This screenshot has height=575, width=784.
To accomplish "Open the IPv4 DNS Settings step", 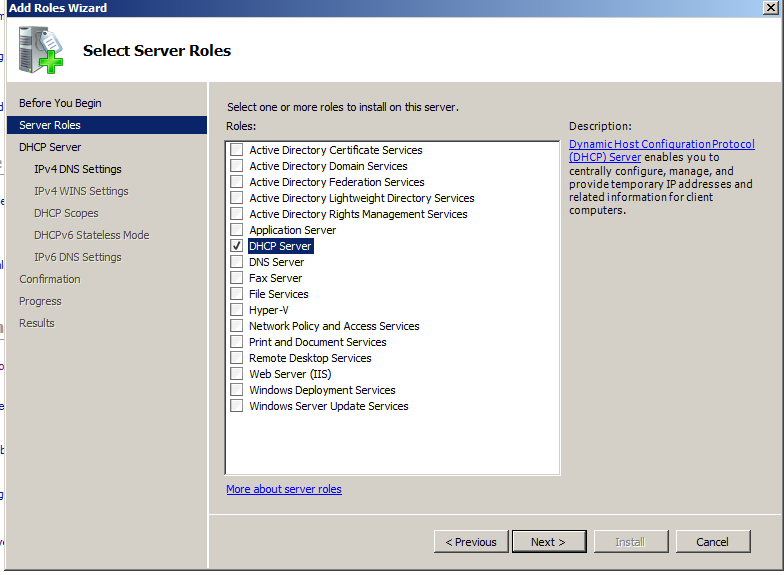I will (x=78, y=169).
